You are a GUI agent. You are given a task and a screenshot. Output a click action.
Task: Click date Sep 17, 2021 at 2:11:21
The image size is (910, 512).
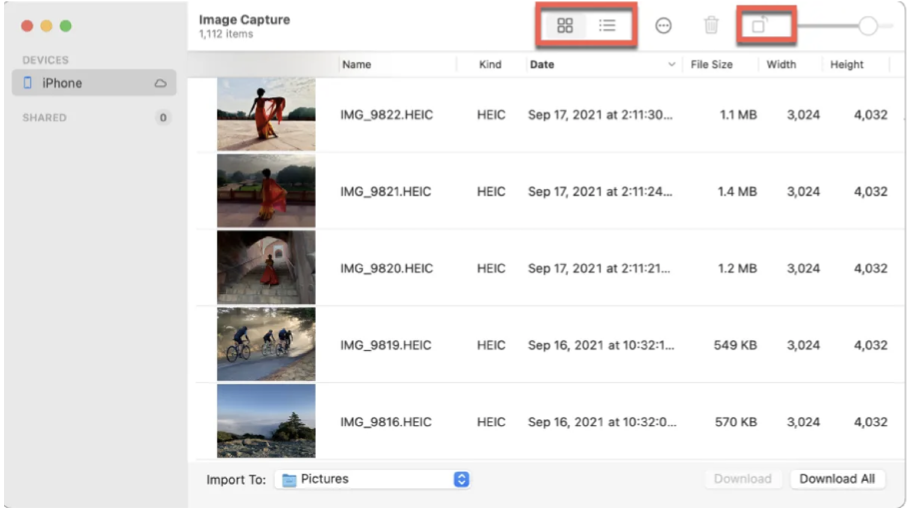coord(599,268)
